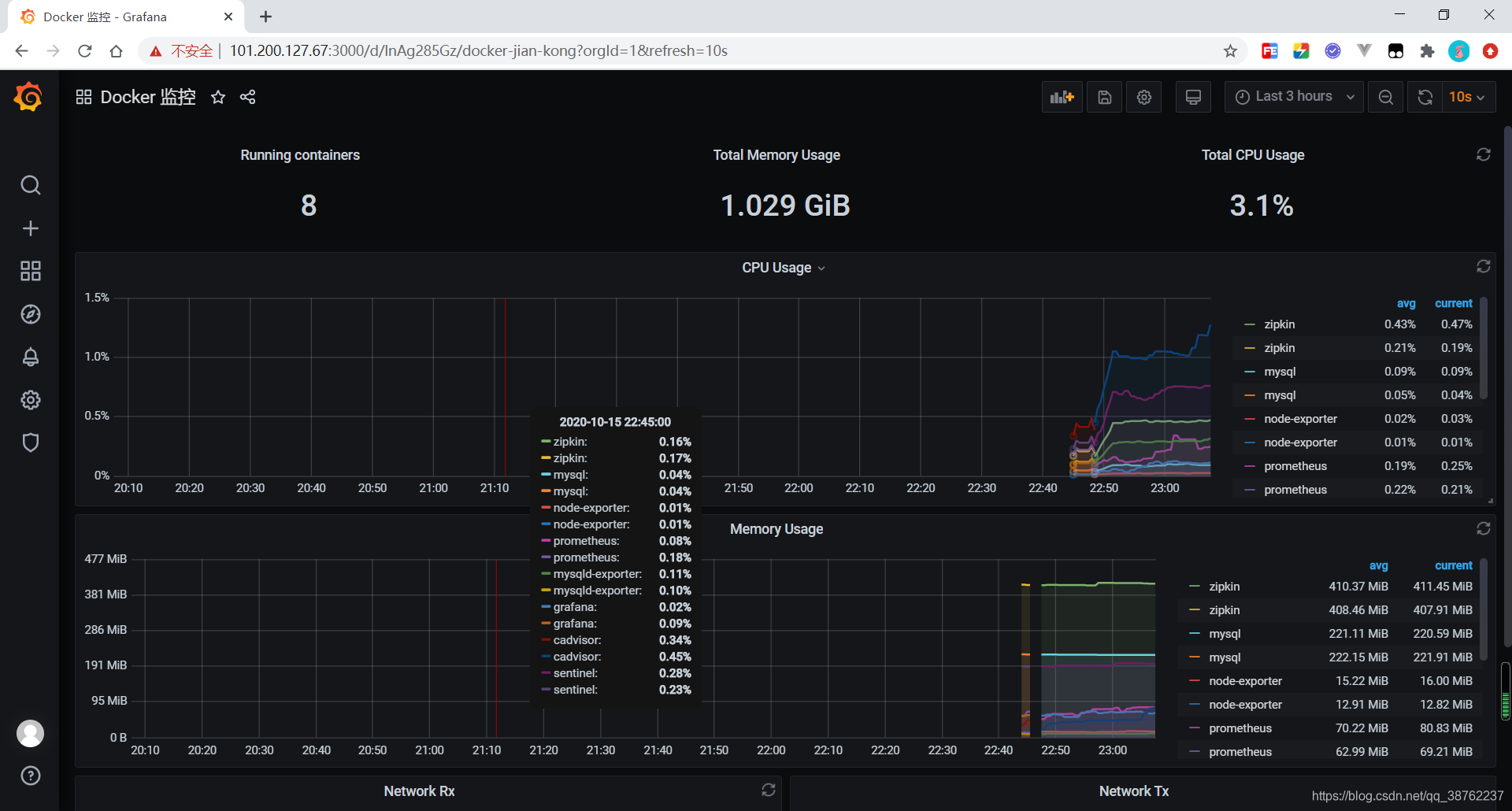This screenshot has width=1512, height=811.
Task: Change color of node-exporter 15.22 MiB memory swatch
Action: coord(1194,681)
